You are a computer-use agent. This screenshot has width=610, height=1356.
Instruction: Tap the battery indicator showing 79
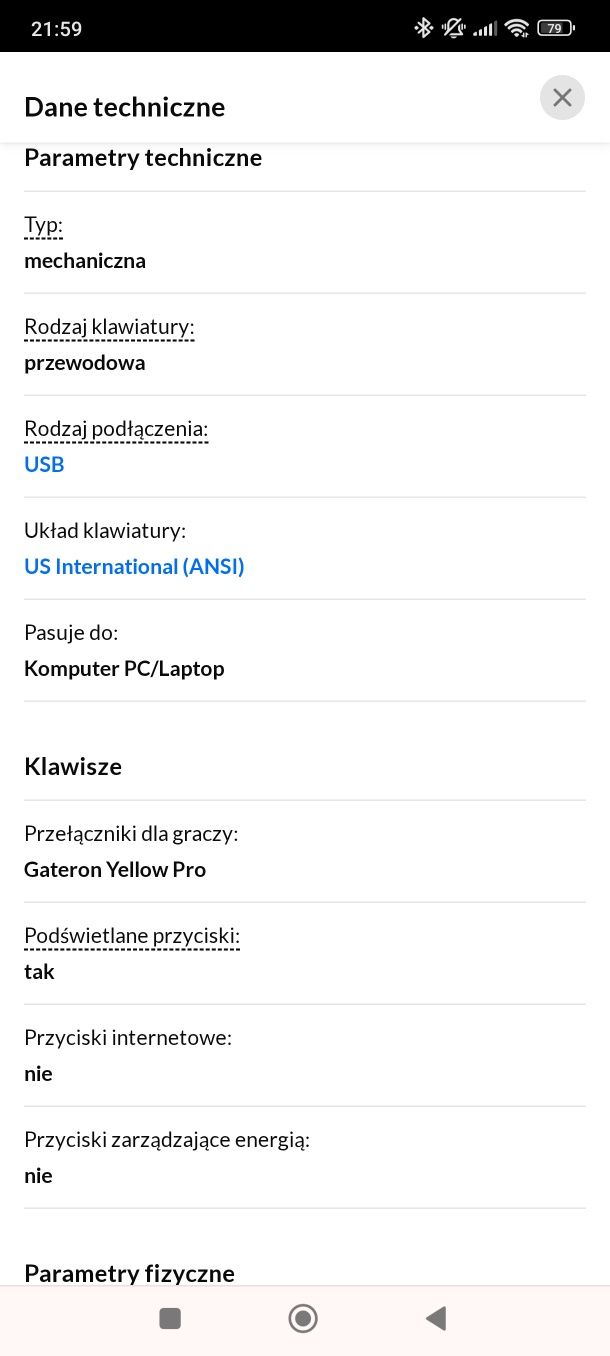[555, 28]
